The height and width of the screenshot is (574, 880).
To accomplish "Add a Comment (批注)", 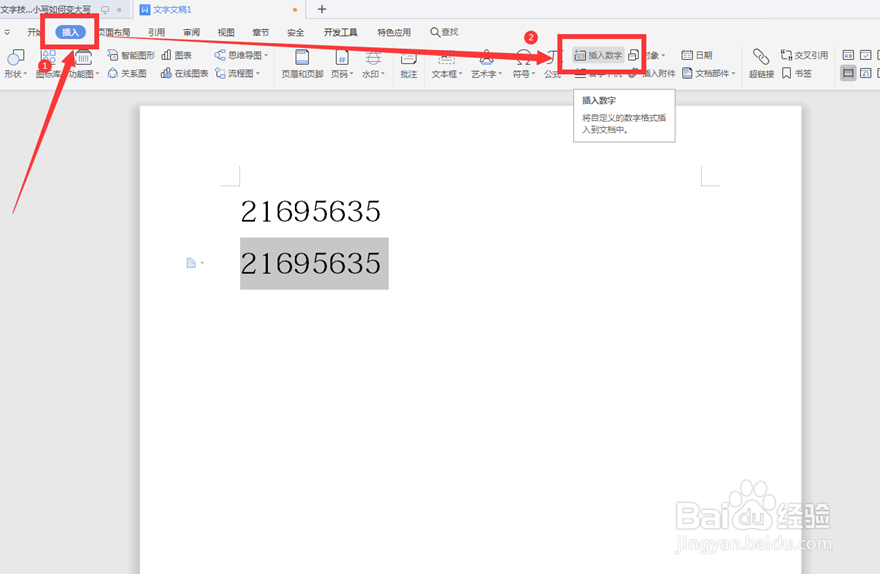I will (409, 63).
